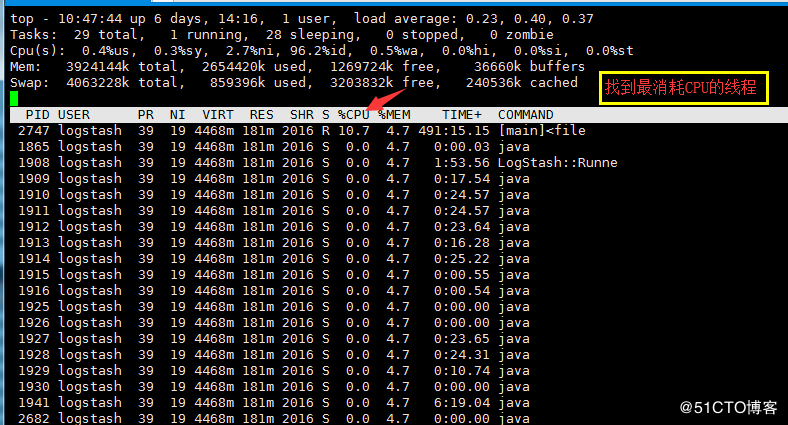Select PID 1914 row

click(x=274, y=259)
